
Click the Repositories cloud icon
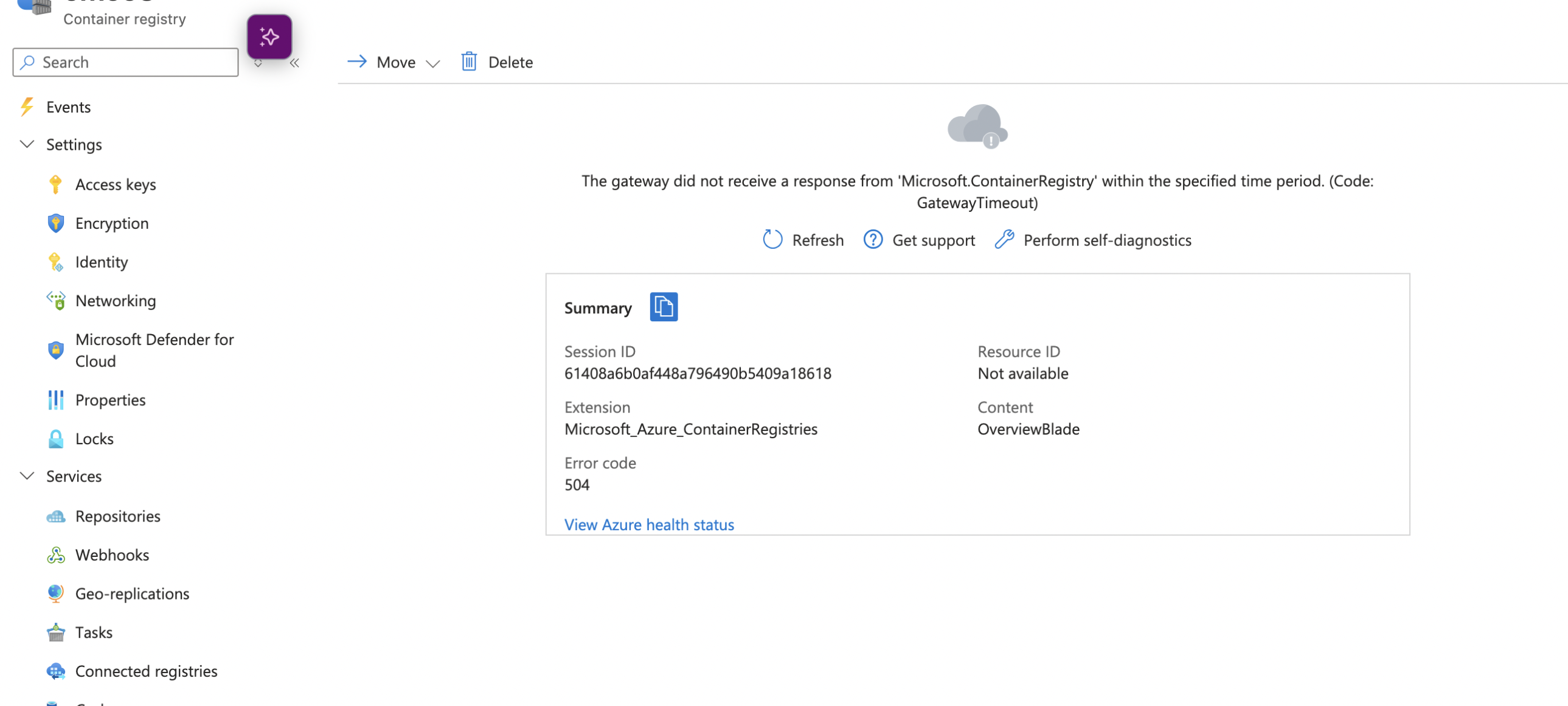(x=55, y=516)
